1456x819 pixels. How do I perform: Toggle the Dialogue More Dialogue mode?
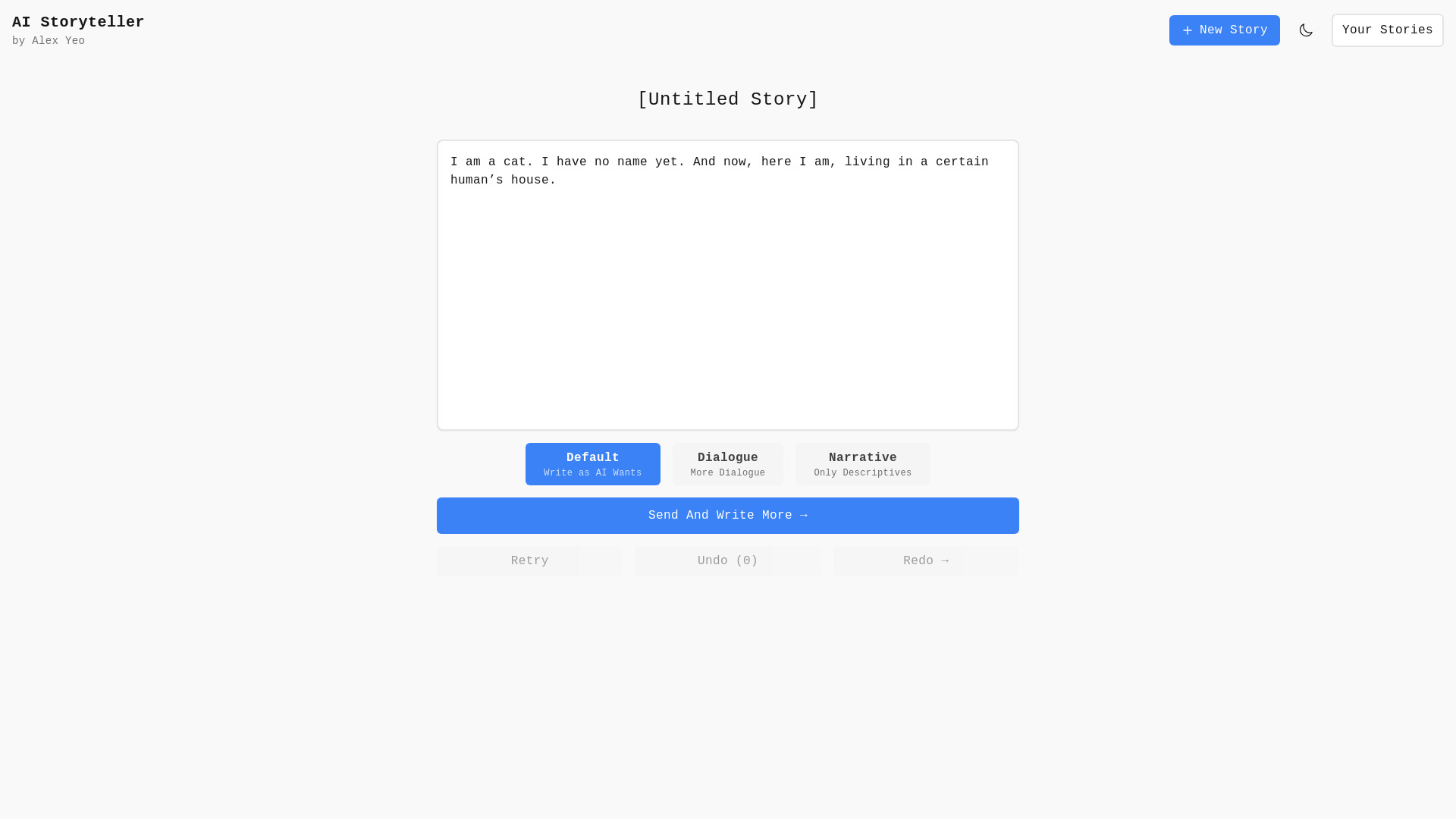point(728,463)
